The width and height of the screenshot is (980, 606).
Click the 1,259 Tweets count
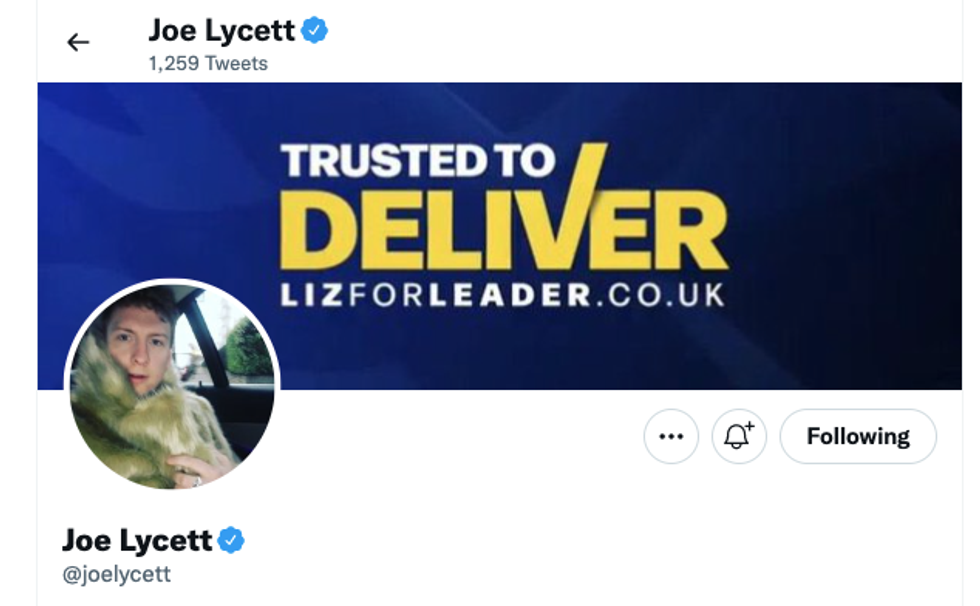(208, 63)
